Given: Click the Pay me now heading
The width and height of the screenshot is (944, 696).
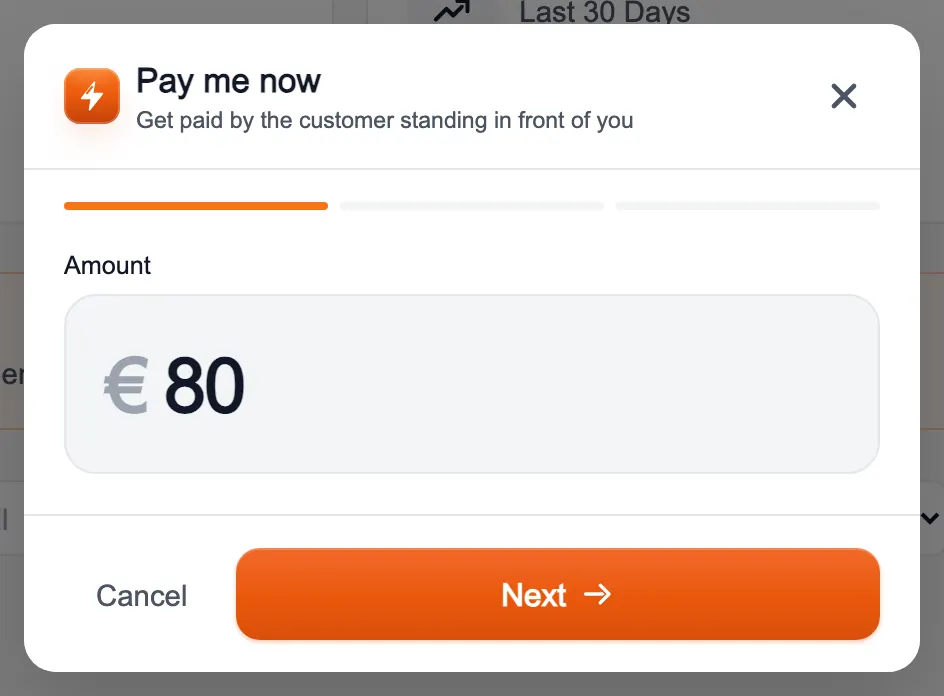Looking at the screenshot, I should pos(229,81).
